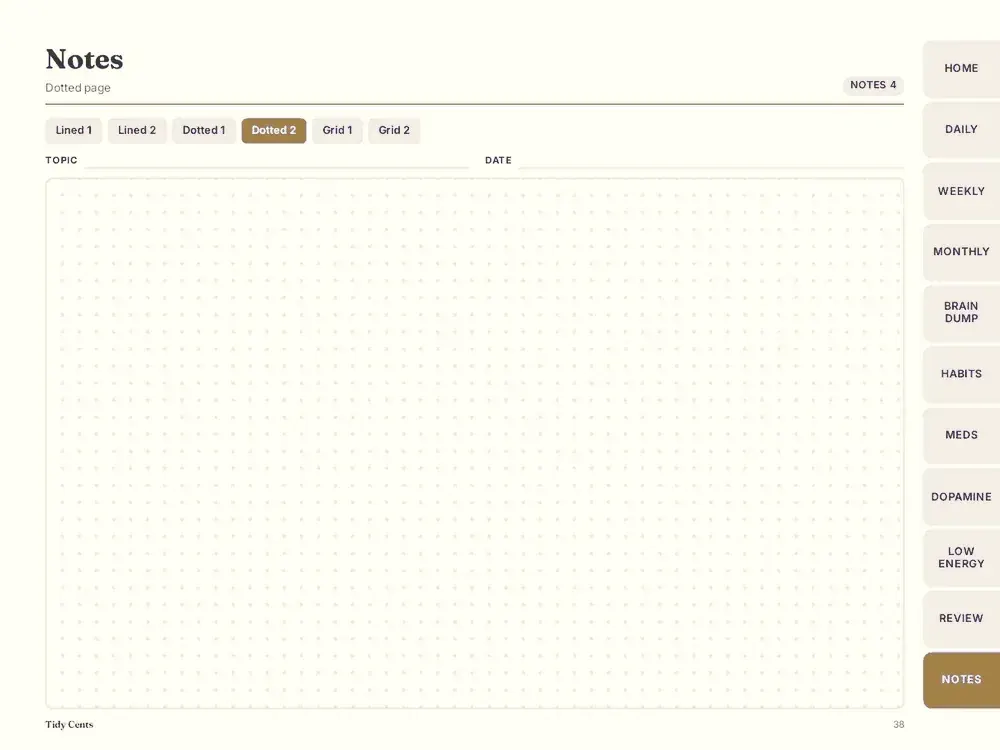Screen dimensions: 1000x750
Task: Click the Tidy Cents footer text
Action: (69, 724)
